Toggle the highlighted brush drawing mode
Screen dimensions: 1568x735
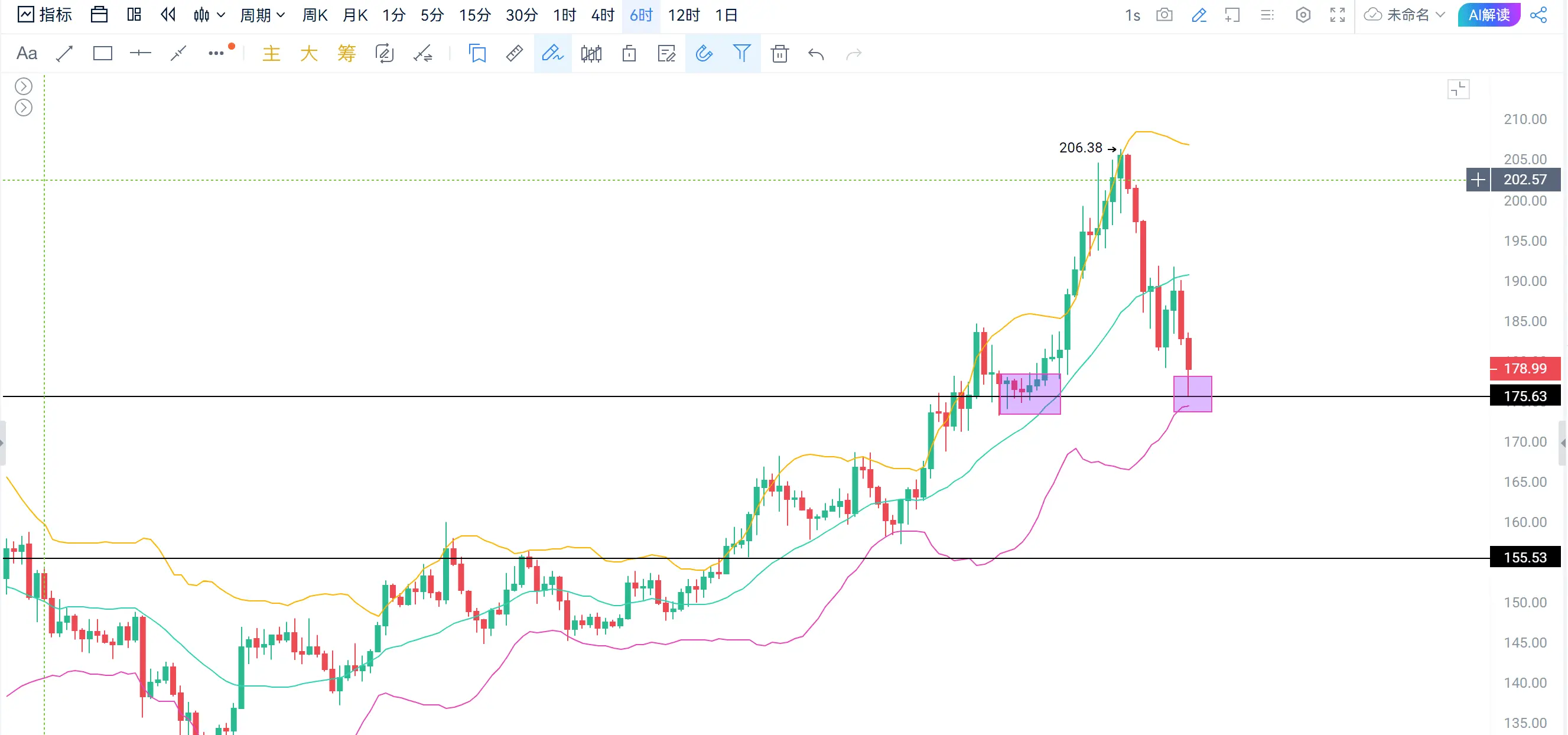click(x=552, y=54)
